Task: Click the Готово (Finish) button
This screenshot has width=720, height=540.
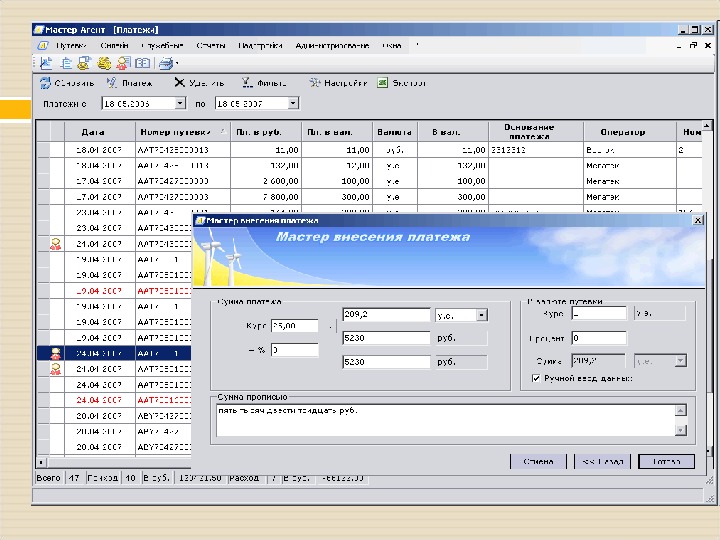Action: point(666,462)
